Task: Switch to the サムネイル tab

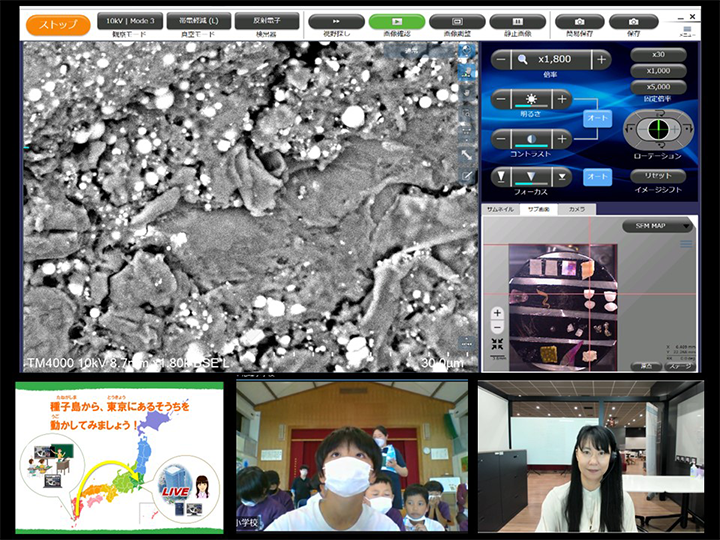Action: click(x=499, y=209)
